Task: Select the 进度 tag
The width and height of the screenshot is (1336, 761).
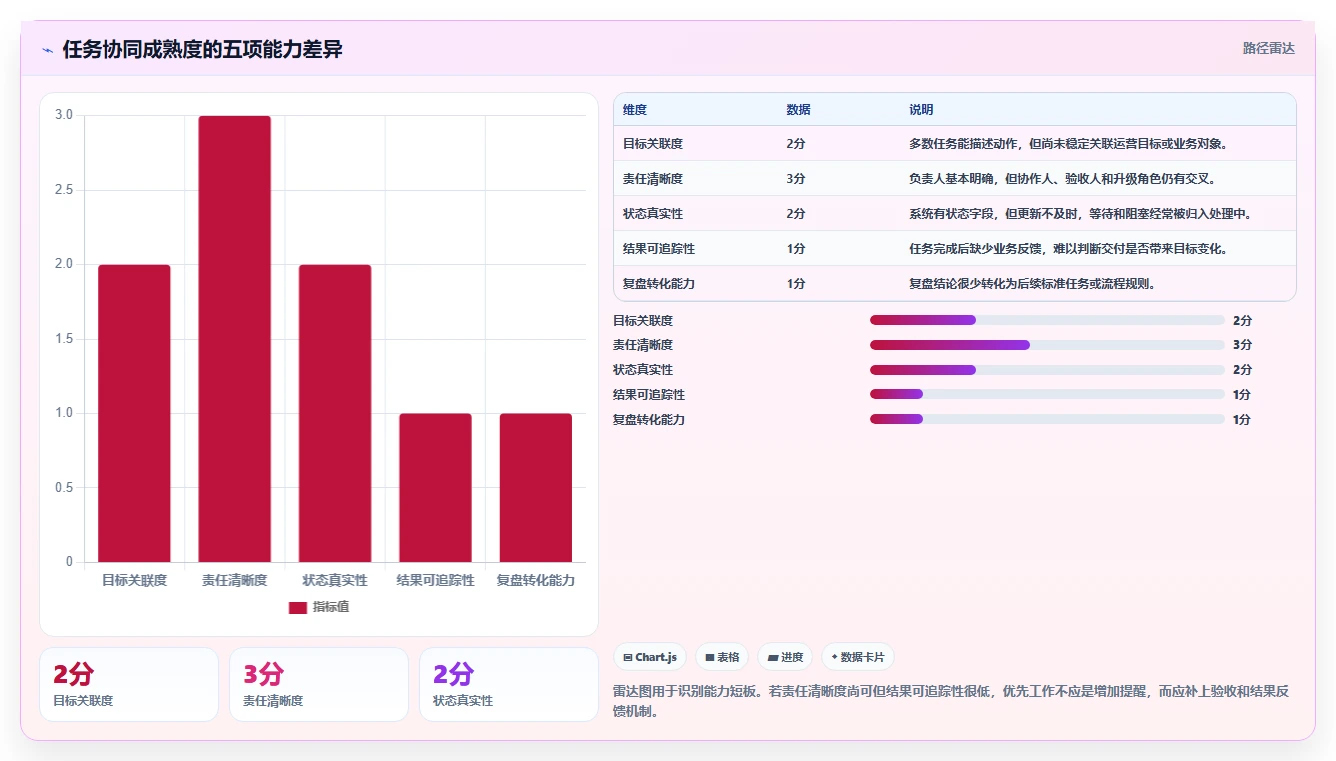Action: [785, 657]
